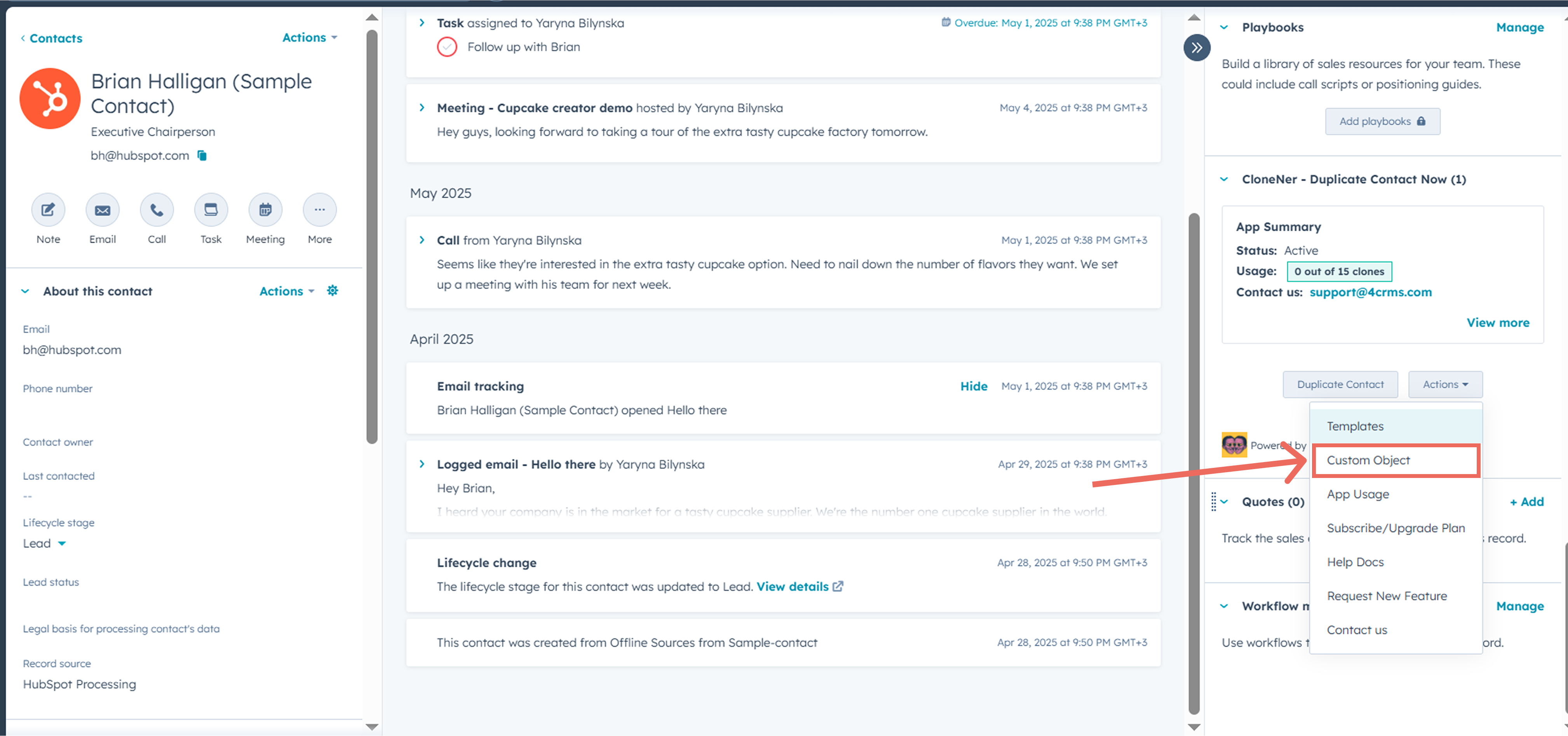Click the Call phone icon
The image size is (1568, 736).
[x=157, y=210]
